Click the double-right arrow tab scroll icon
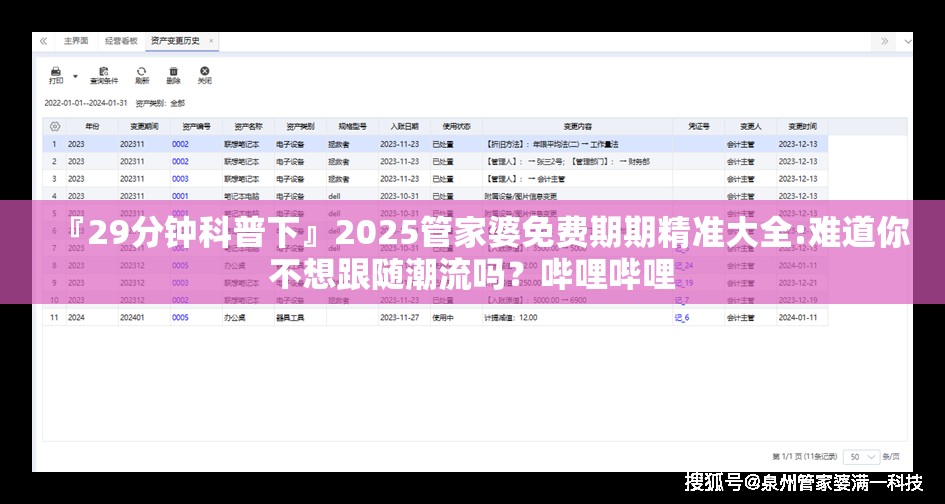Screen dimensions: 945x504 (884, 41)
